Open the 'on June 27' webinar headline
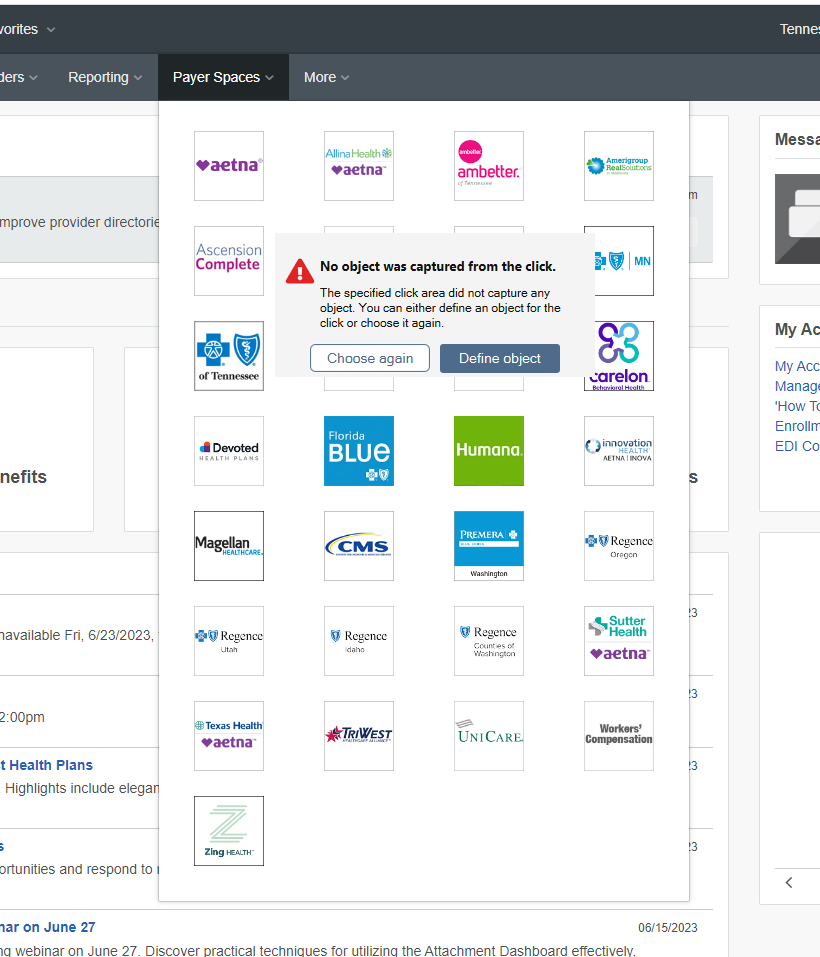 pyautogui.click(x=48, y=927)
